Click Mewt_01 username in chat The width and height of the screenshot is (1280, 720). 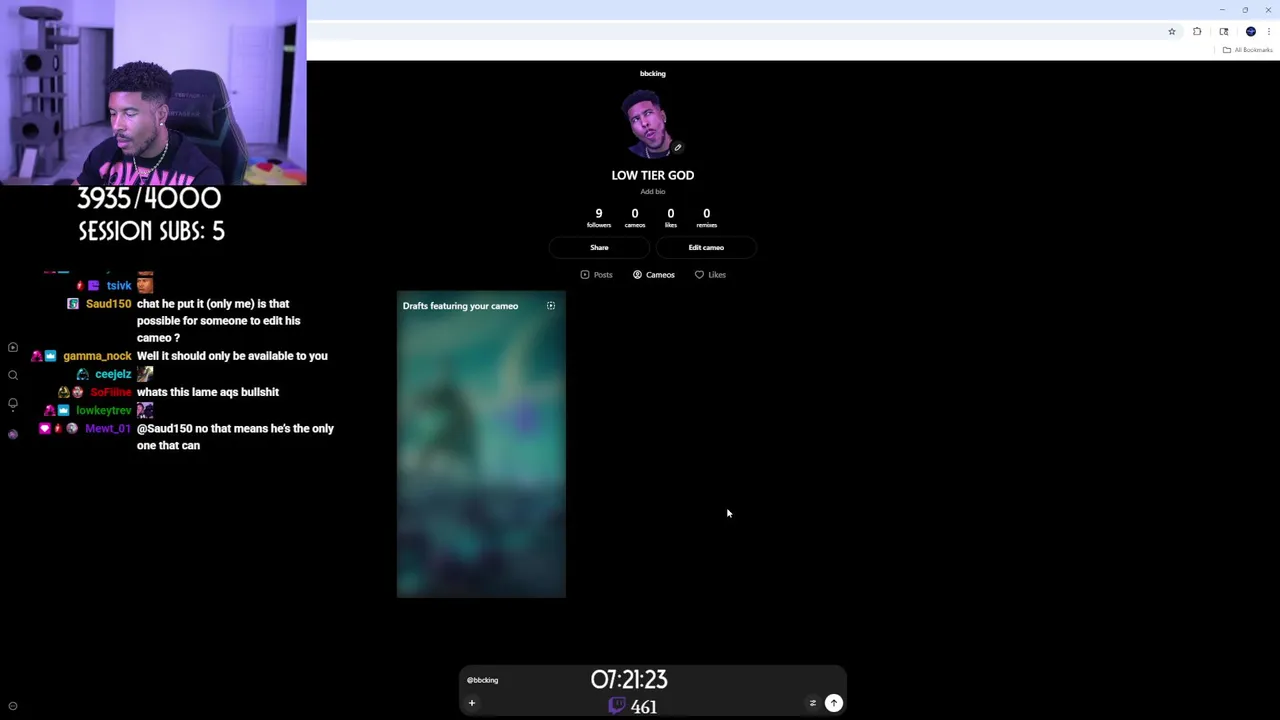[x=108, y=428]
